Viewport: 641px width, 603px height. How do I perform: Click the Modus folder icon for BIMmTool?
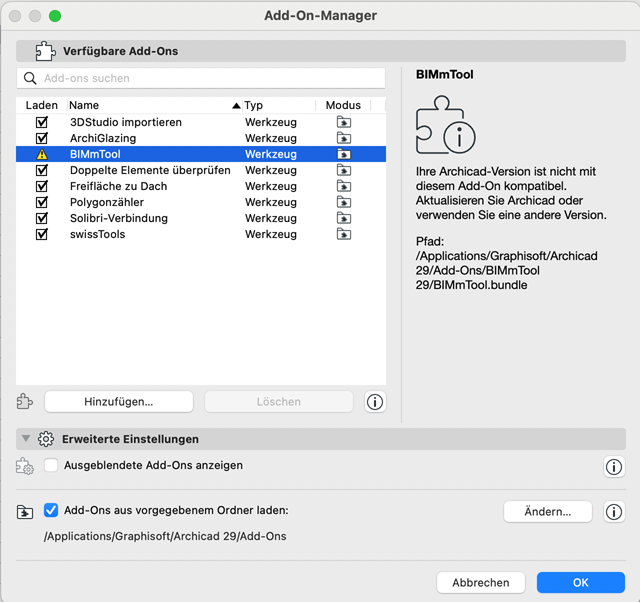[344, 154]
